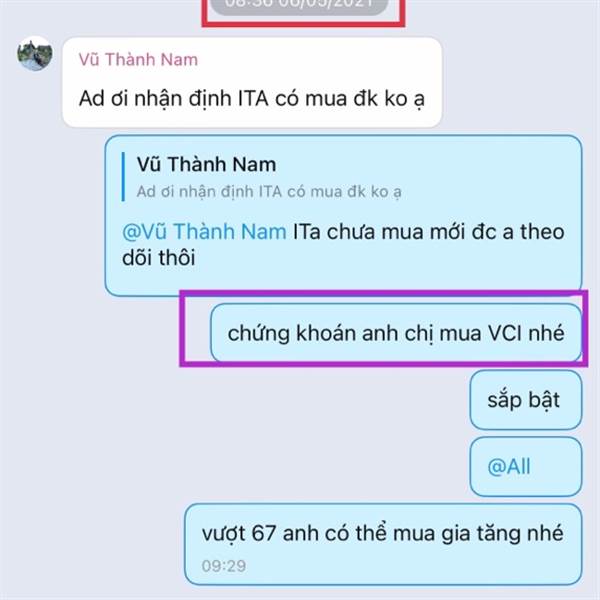Open Vũ Thành Nam's profile avatar
This screenshot has width=600, height=600.
point(35,54)
